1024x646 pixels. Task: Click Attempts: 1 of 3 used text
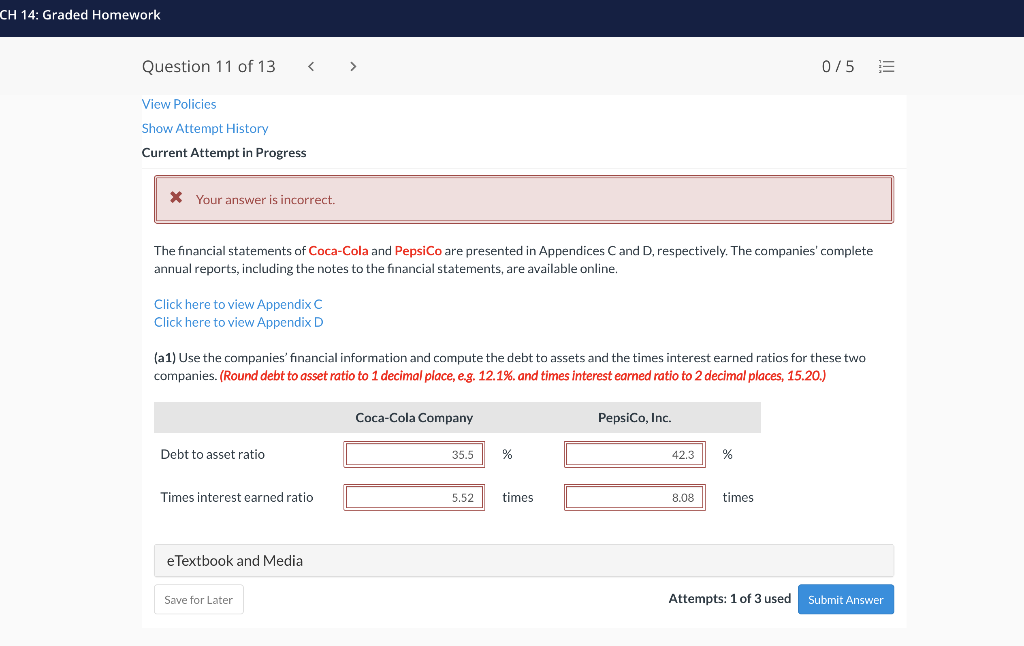pos(729,598)
